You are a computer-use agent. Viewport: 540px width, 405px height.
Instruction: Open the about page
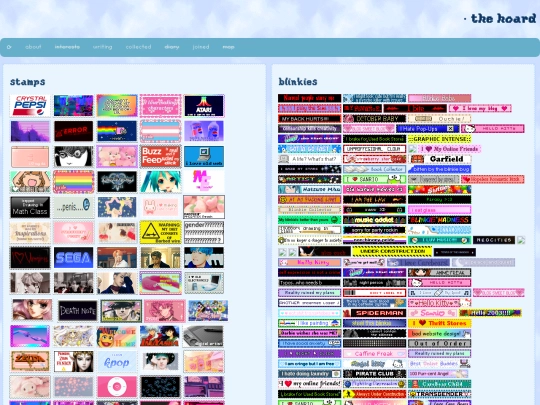33,47
